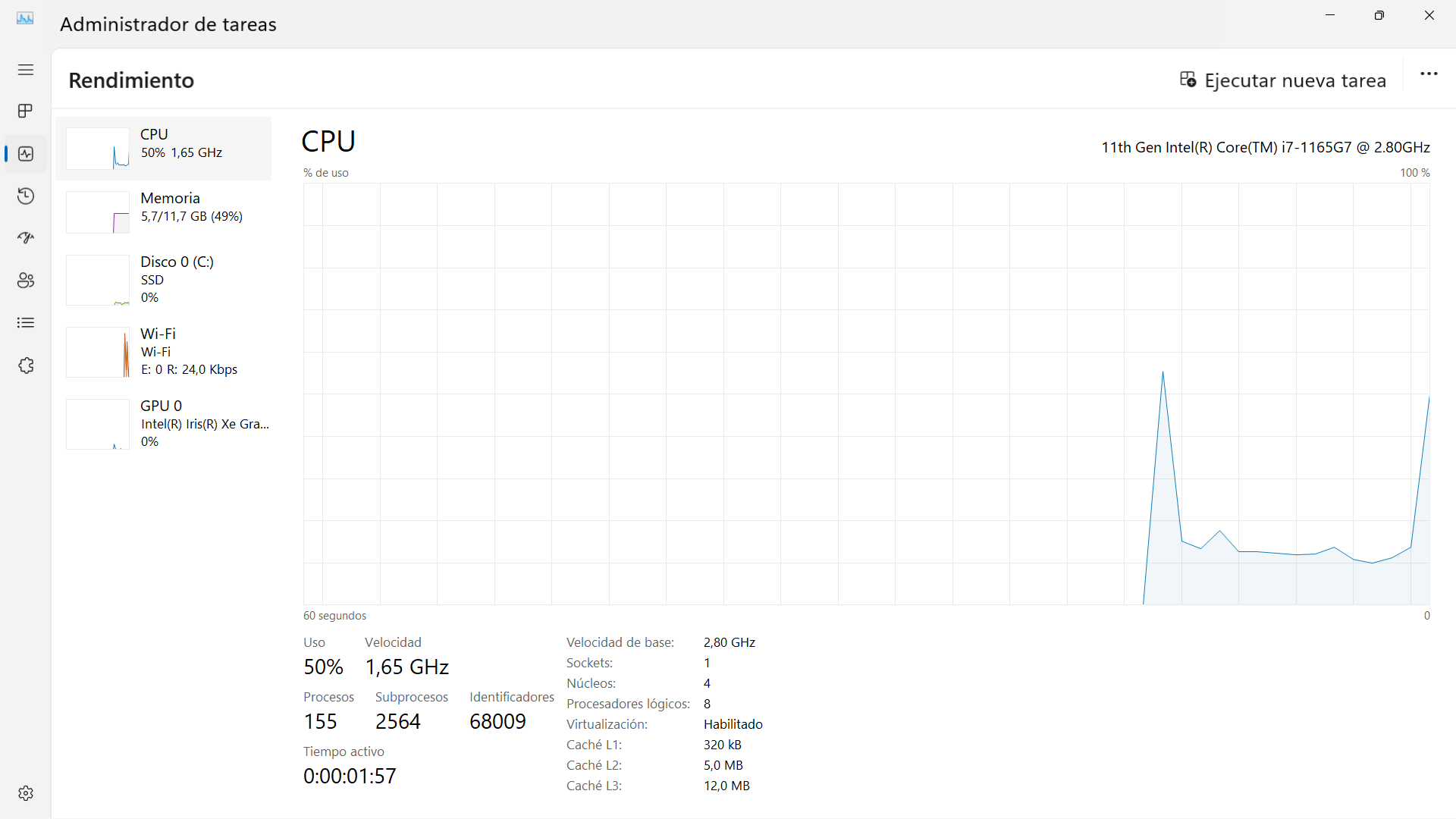Click the Velocidad de base value 2,80 GHz
Viewport: 1456px width, 819px height.
730,642
